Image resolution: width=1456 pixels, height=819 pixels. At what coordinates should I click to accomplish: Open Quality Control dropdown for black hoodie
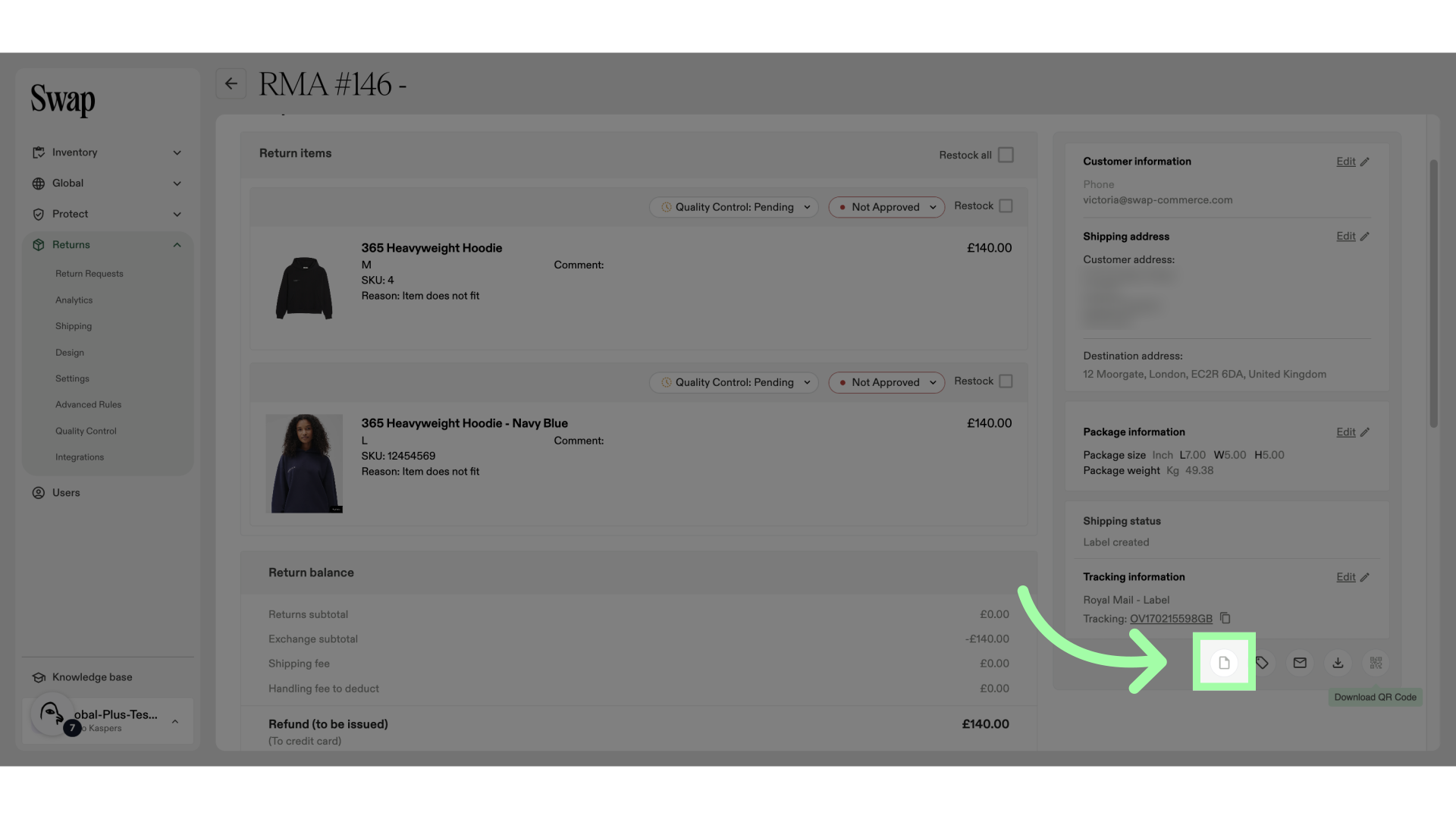733,207
